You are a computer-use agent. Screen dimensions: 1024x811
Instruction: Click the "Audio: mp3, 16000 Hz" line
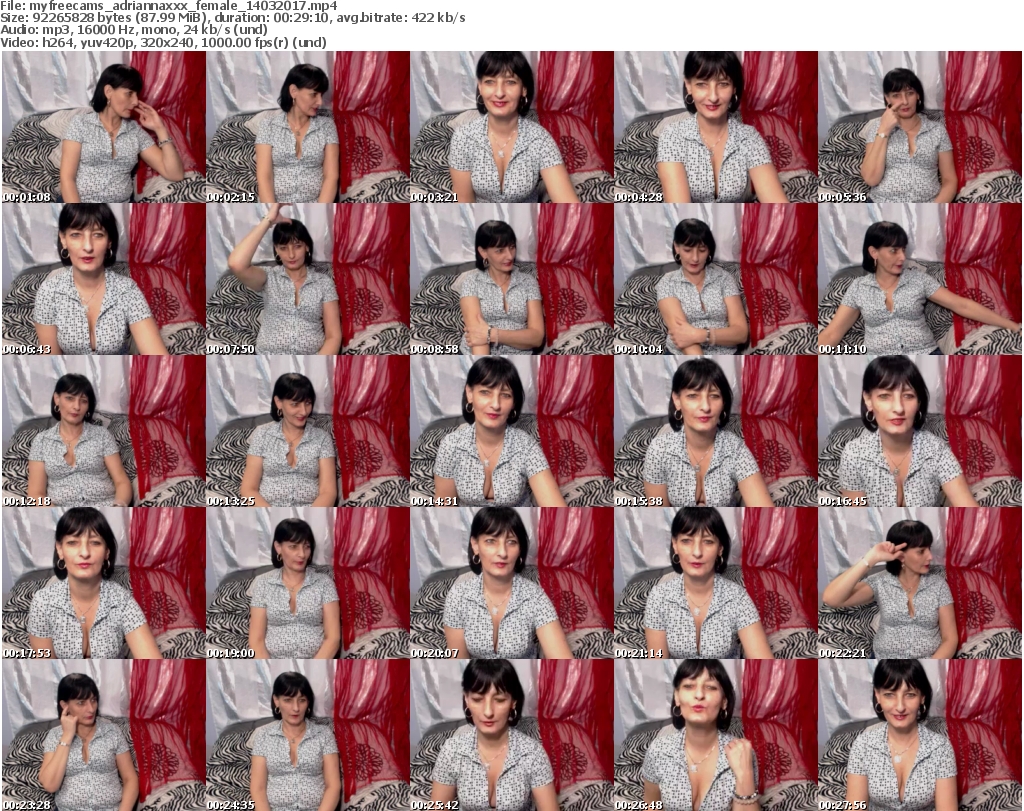click(134, 30)
